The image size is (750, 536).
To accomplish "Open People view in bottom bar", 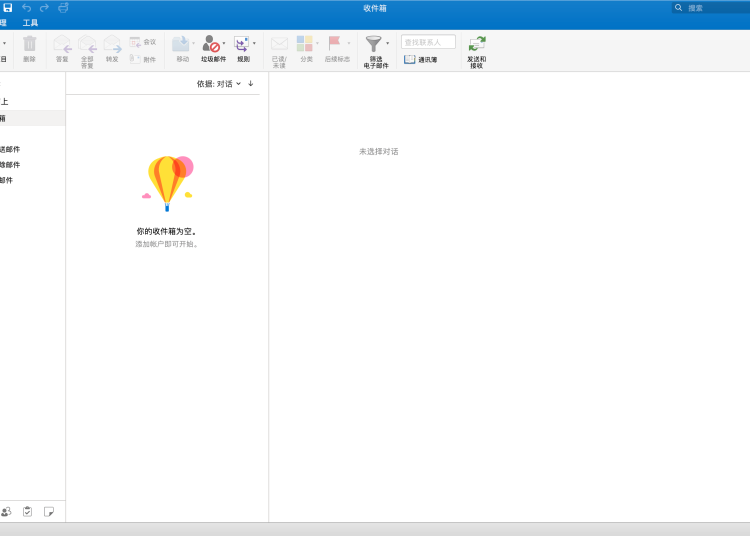I will [x=6, y=511].
